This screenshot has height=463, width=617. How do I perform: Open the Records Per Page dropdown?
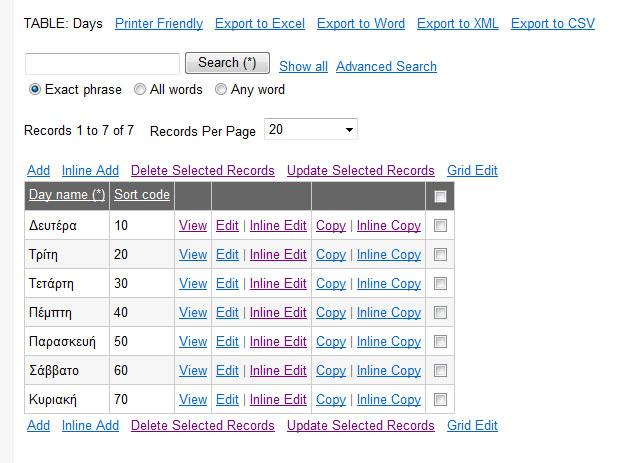pos(311,129)
